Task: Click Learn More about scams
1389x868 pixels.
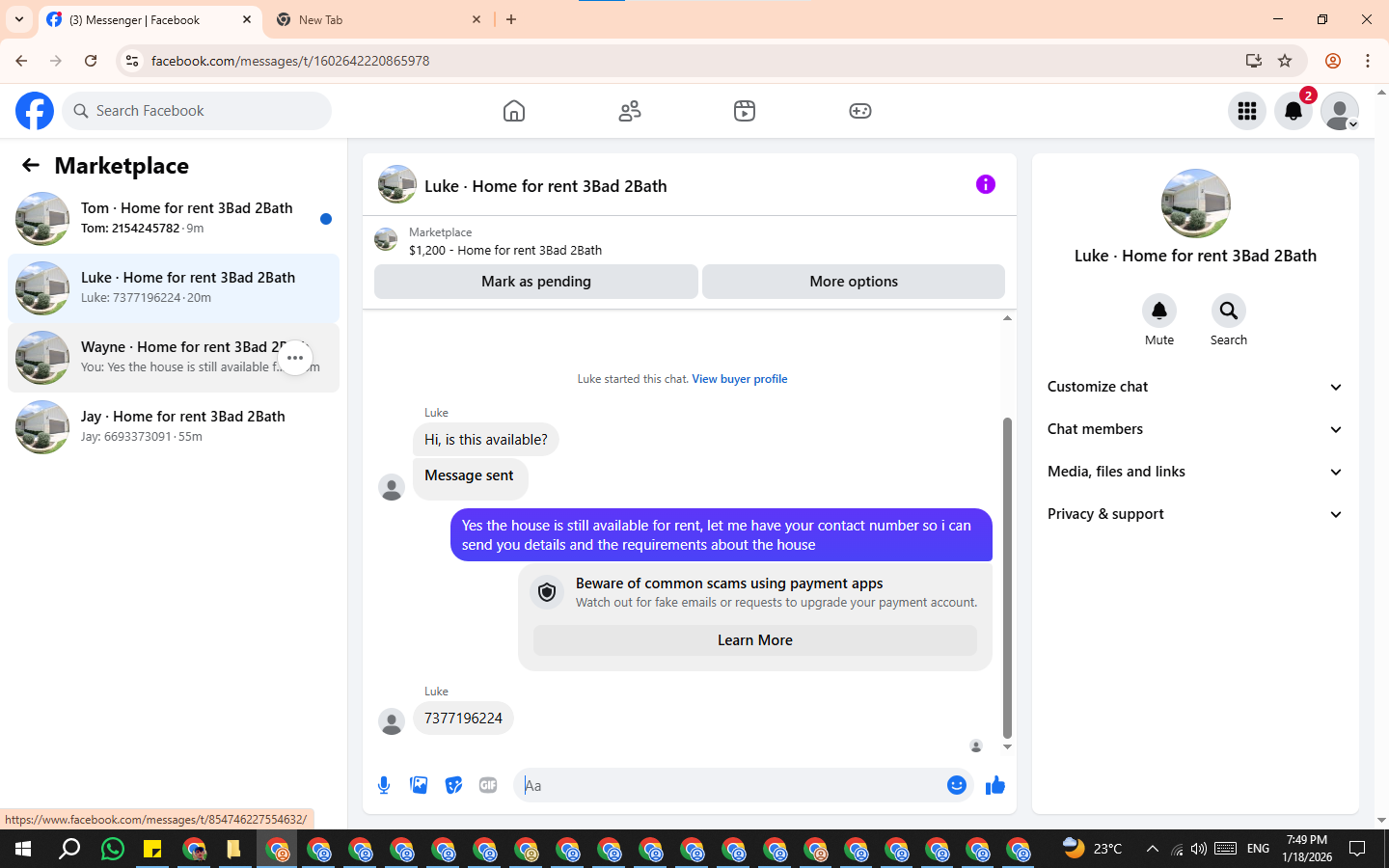Action: coord(755,640)
